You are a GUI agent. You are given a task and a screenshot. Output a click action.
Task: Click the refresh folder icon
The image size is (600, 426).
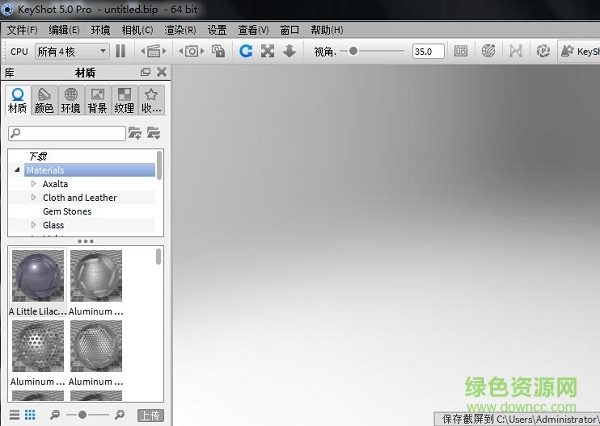click(153, 133)
